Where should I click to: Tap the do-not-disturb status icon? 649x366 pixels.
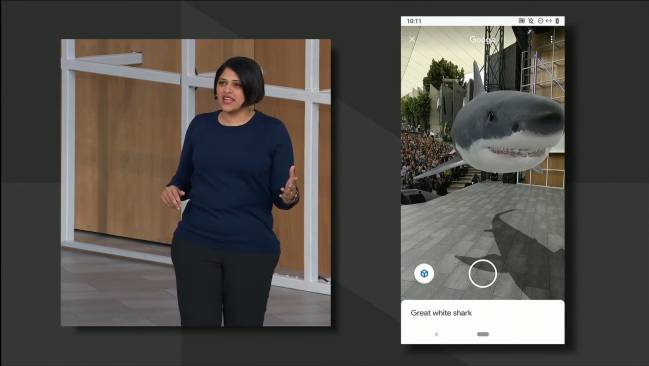540,21
